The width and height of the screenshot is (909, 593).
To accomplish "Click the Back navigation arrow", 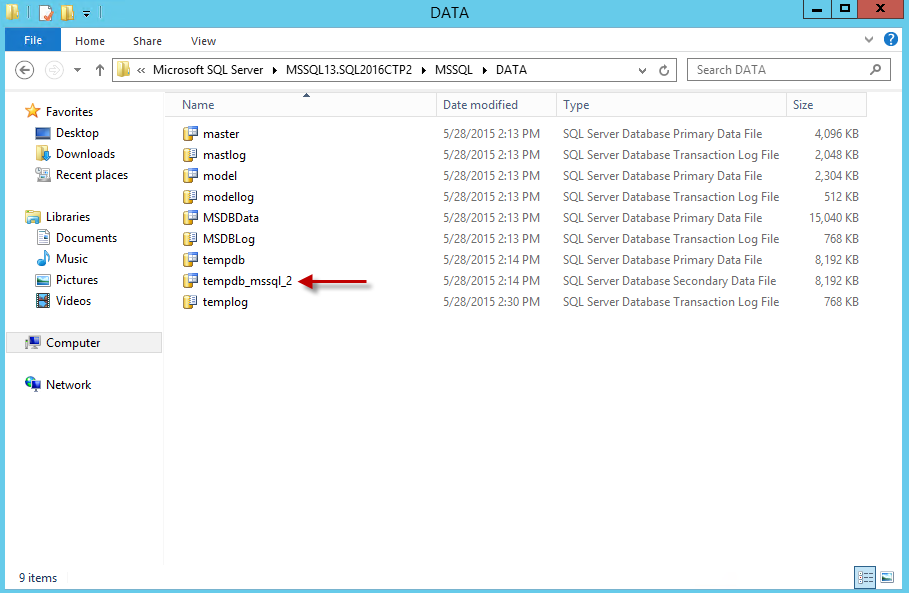I will pyautogui.click(x=26, y=70).
